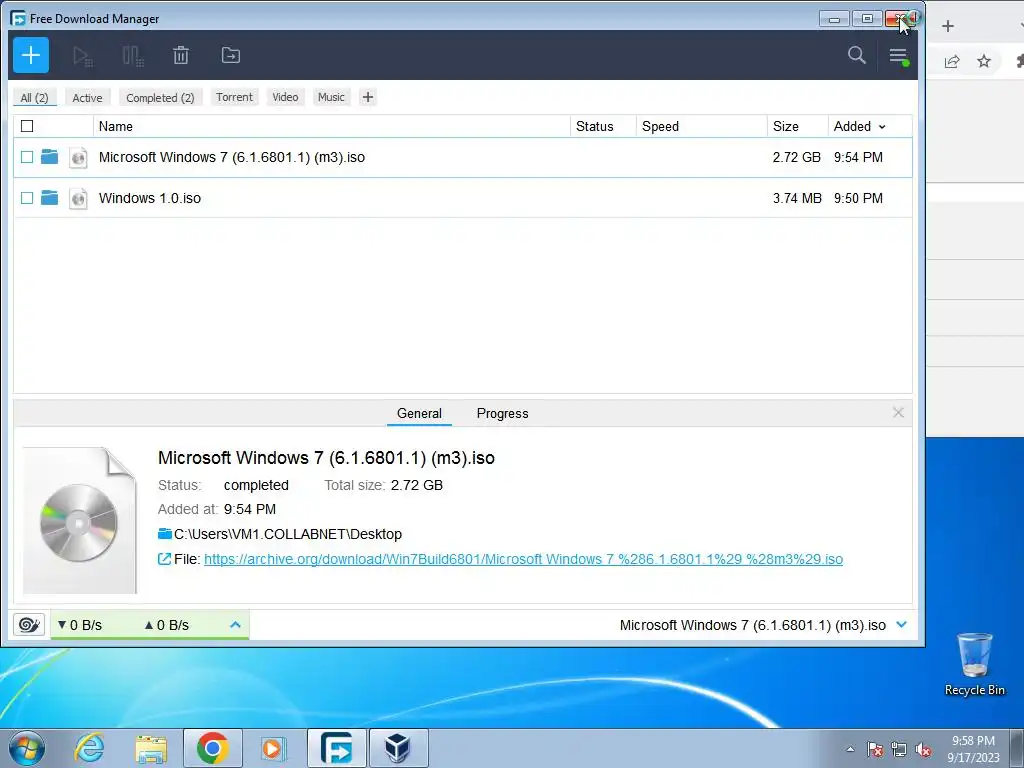The image size is (1024, 768).
Task: Filter by the Torrent tag
Action: click(234, 97)
